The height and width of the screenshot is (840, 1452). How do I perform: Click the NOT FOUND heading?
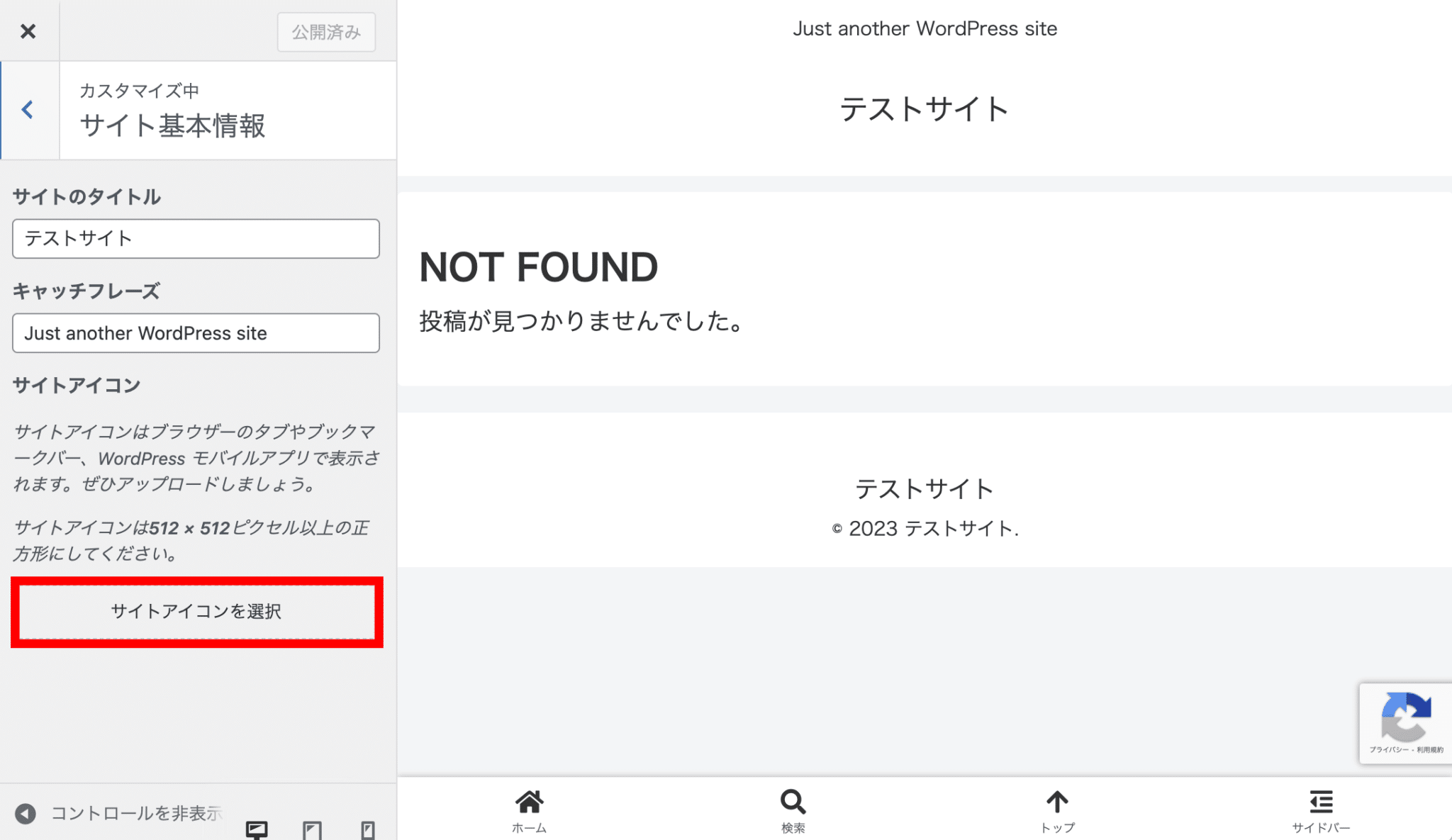[x=538, y=267]
